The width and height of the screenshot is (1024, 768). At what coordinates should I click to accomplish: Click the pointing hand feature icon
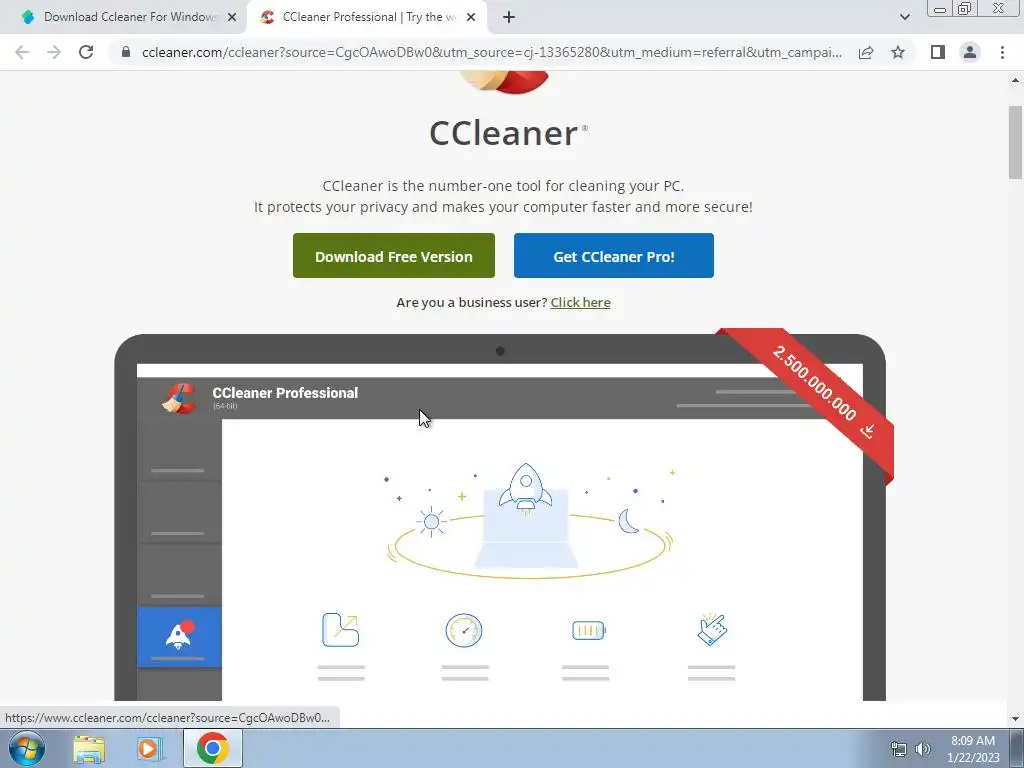(x=712, y=630)
